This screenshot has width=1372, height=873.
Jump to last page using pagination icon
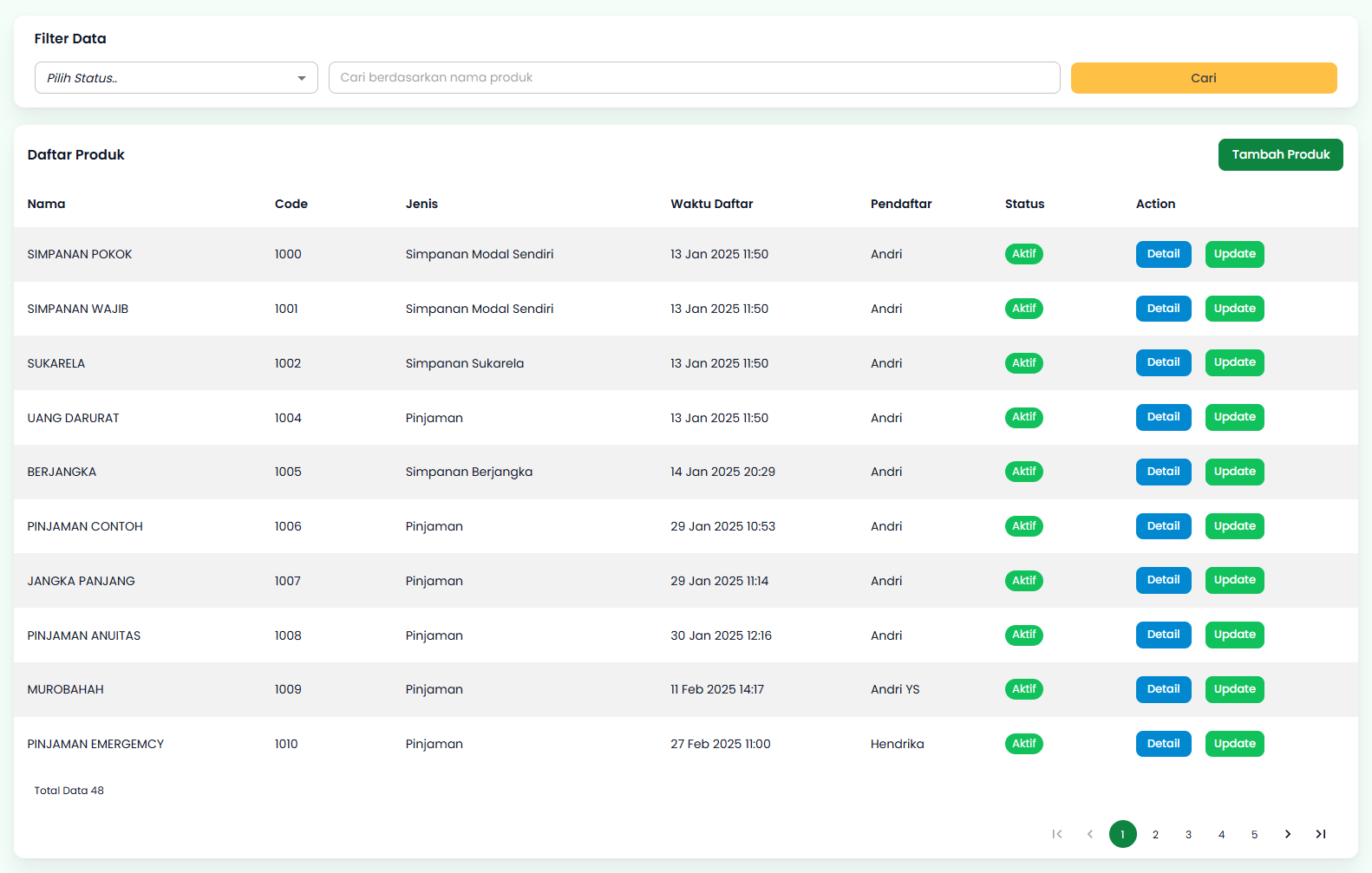point(1320,834)
